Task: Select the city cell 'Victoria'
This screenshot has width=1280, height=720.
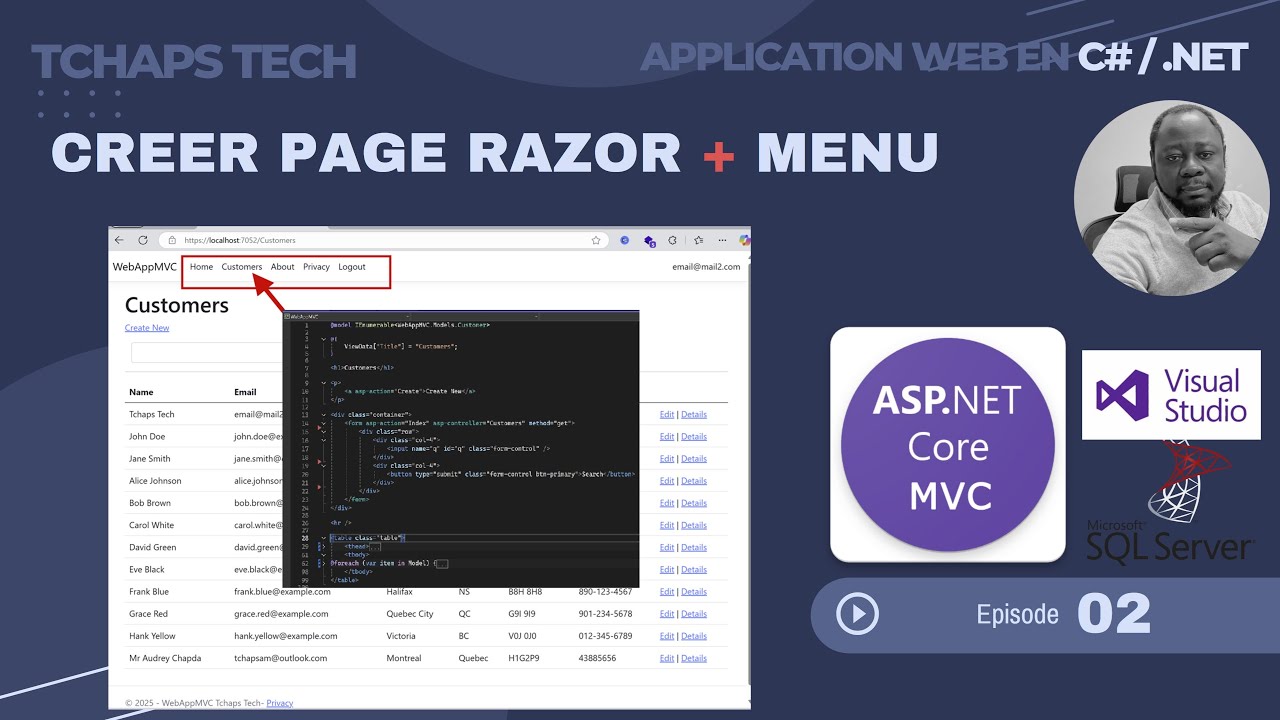Action: pos(402,636)
